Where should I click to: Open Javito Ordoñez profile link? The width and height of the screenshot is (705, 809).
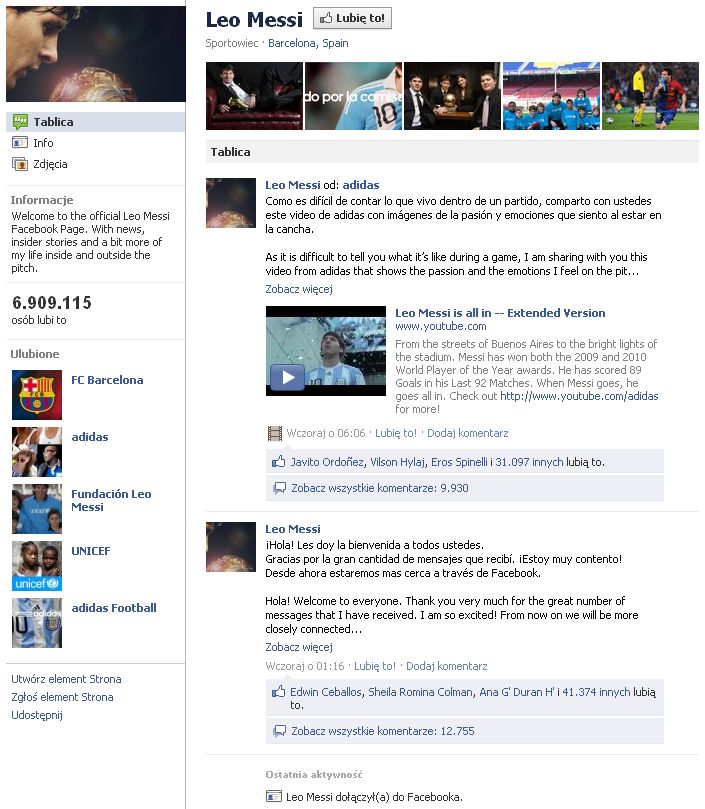tap(328, 462)
